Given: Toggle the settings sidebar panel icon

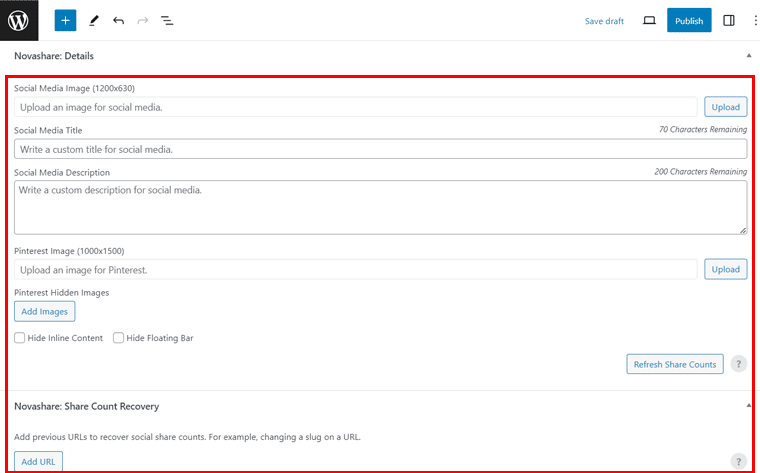Looking at the screenshot, I should click(x=728, y=20).
